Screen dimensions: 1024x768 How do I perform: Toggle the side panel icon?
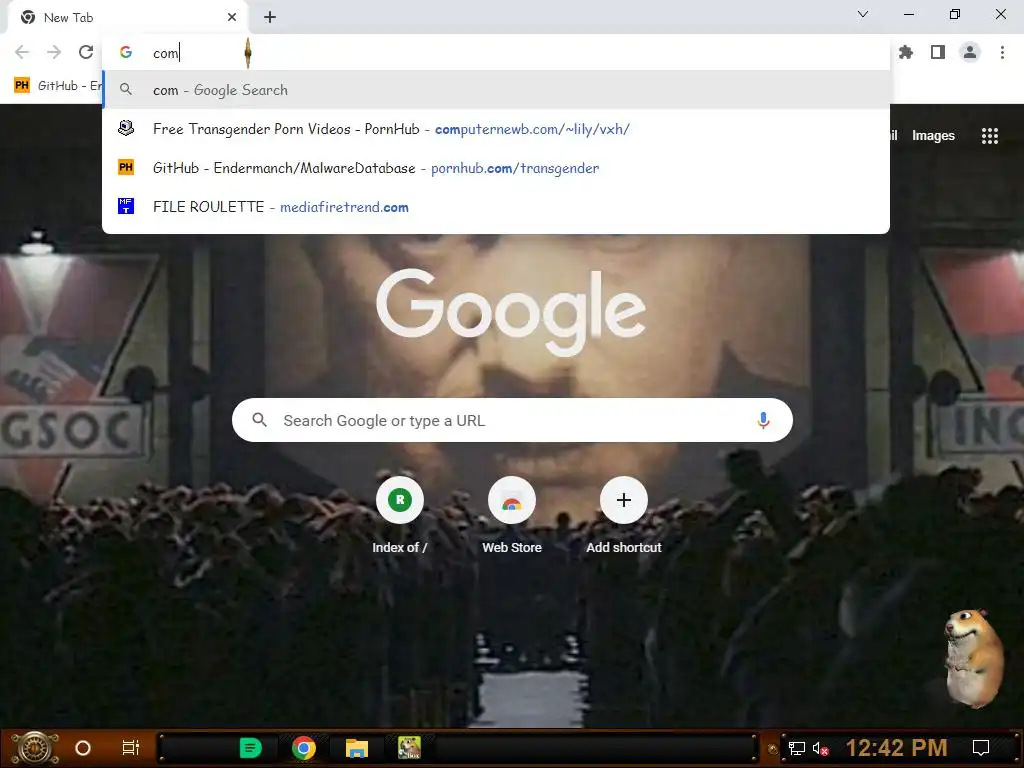click(938, 52)
